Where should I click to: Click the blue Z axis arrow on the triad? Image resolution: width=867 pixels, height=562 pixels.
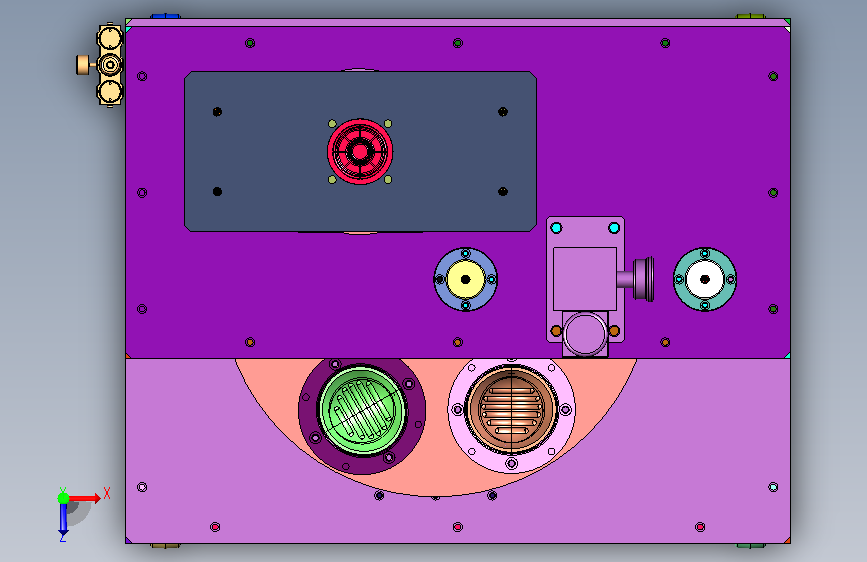[63, 521]
